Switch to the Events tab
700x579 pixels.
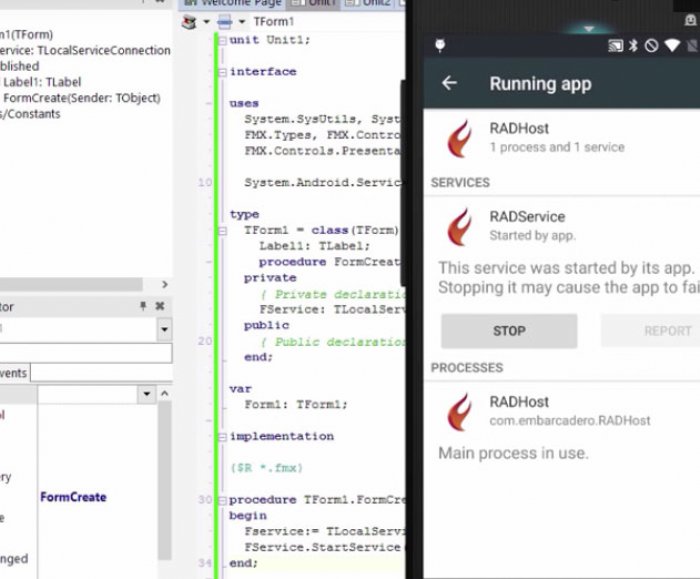coord(14,373)
